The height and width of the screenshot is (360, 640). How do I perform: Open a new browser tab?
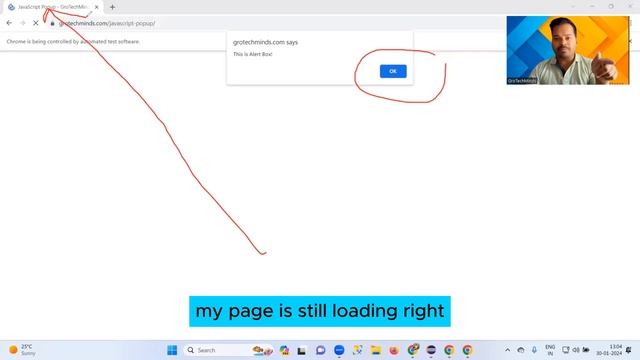(112, 7)
